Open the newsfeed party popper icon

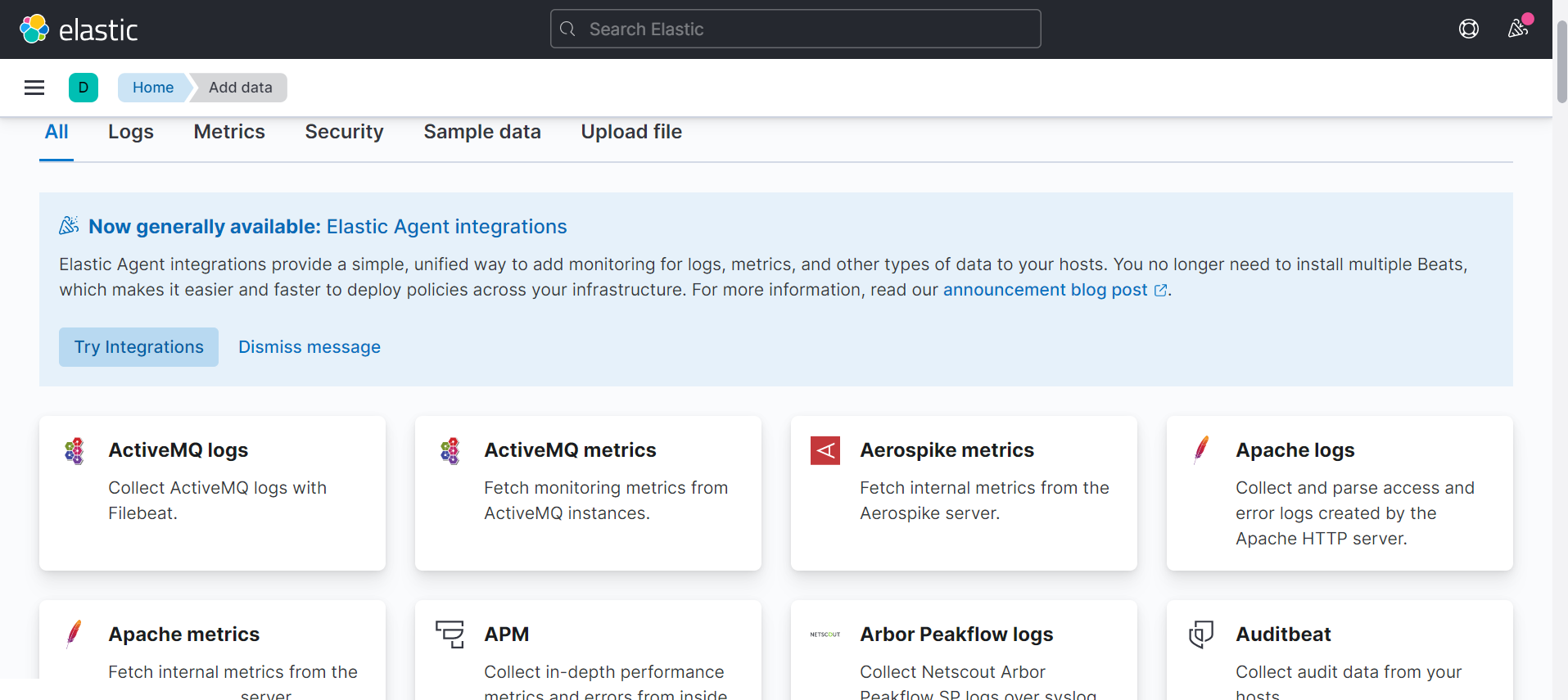[1518, 29]
